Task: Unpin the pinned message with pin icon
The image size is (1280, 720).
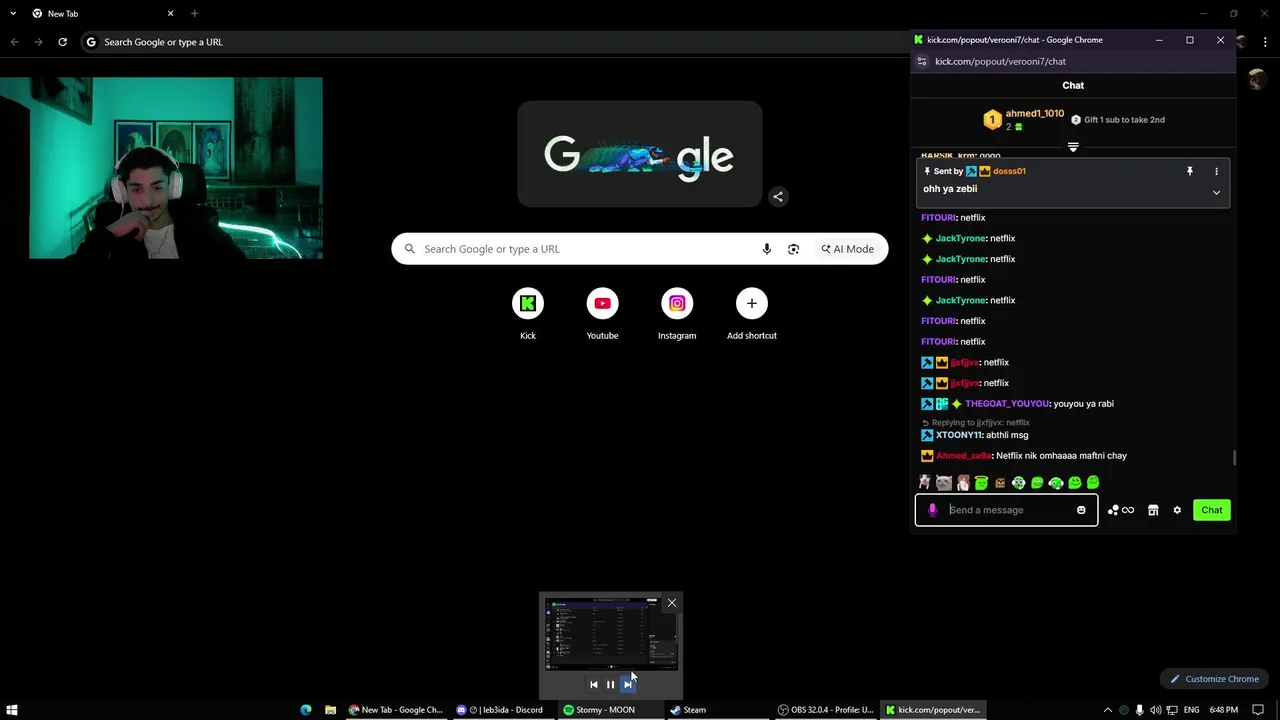Action: [x=1190, y=171]
